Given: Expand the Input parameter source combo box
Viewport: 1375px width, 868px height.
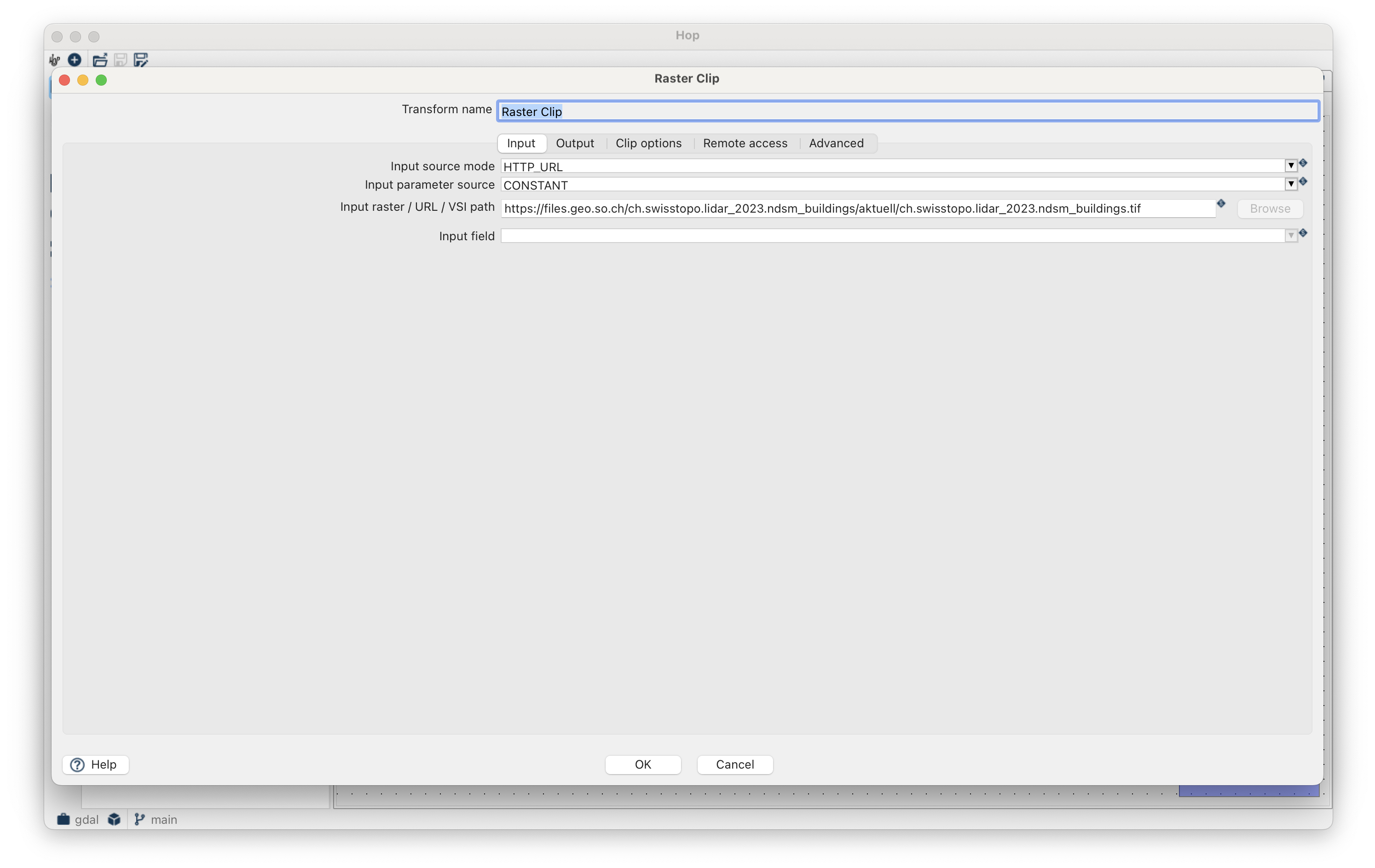Looking at the screenshot, I should (1290, 185).
